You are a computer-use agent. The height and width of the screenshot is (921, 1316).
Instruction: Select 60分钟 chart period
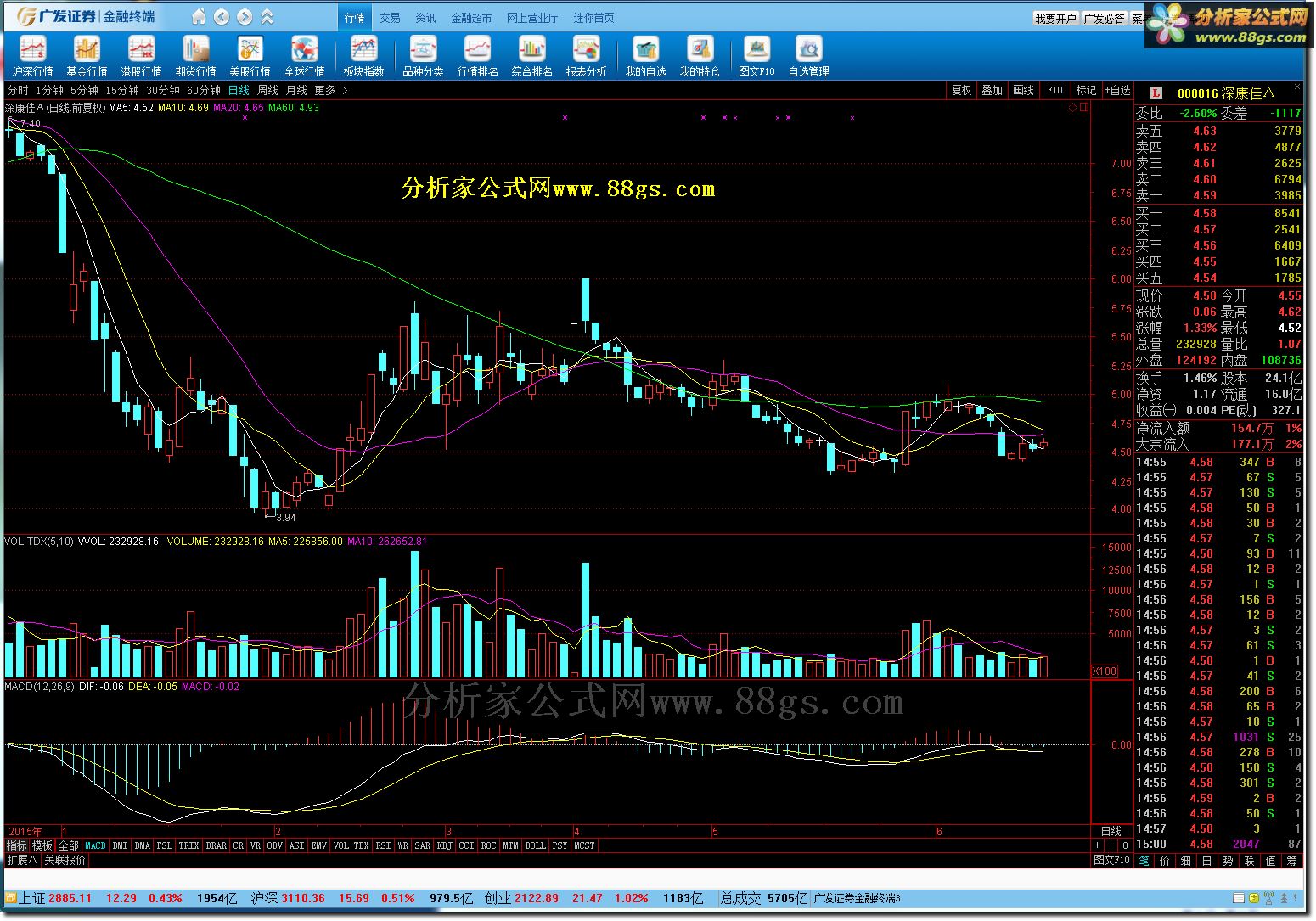click(204, 90)
